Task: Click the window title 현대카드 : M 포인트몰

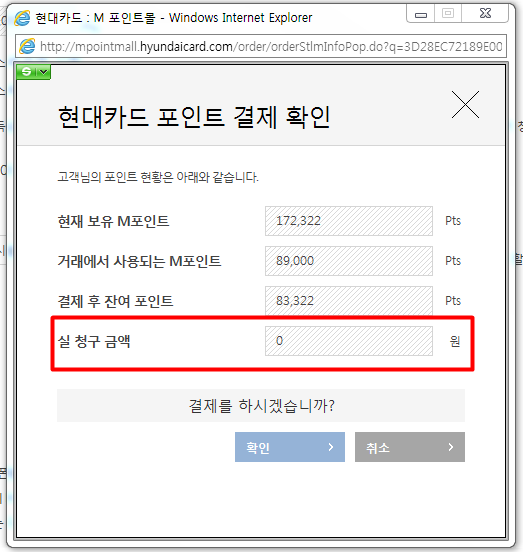Action: (x=95, y=18)
